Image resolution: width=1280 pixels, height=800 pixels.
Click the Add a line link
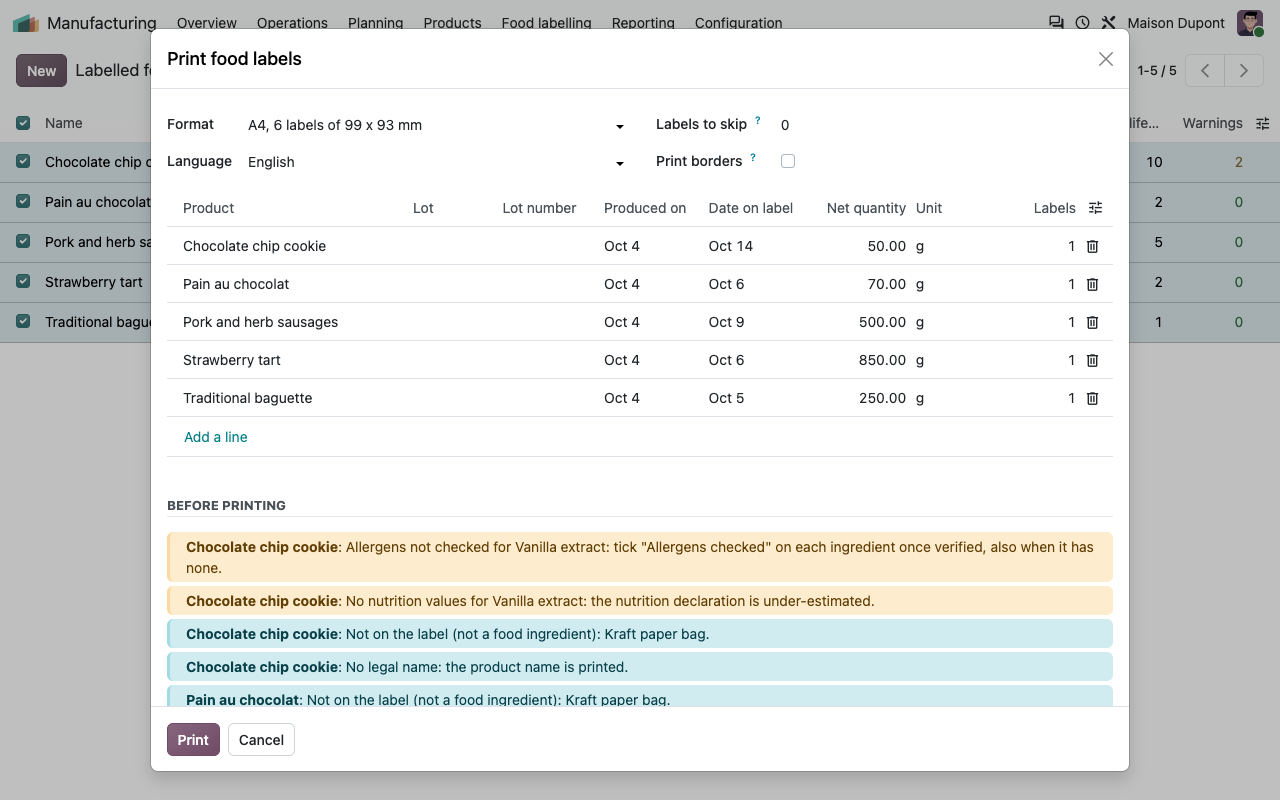216,437
